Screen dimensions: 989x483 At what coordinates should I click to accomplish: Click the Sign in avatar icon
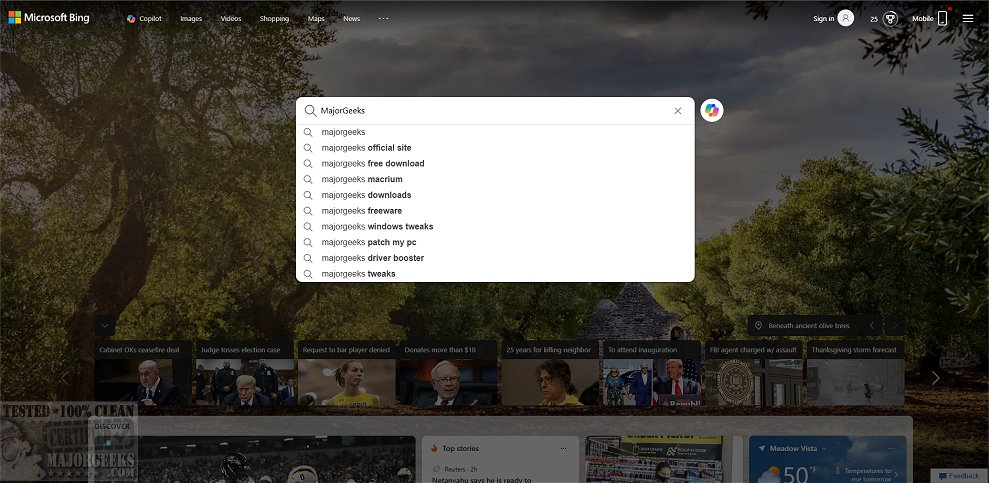845,18
